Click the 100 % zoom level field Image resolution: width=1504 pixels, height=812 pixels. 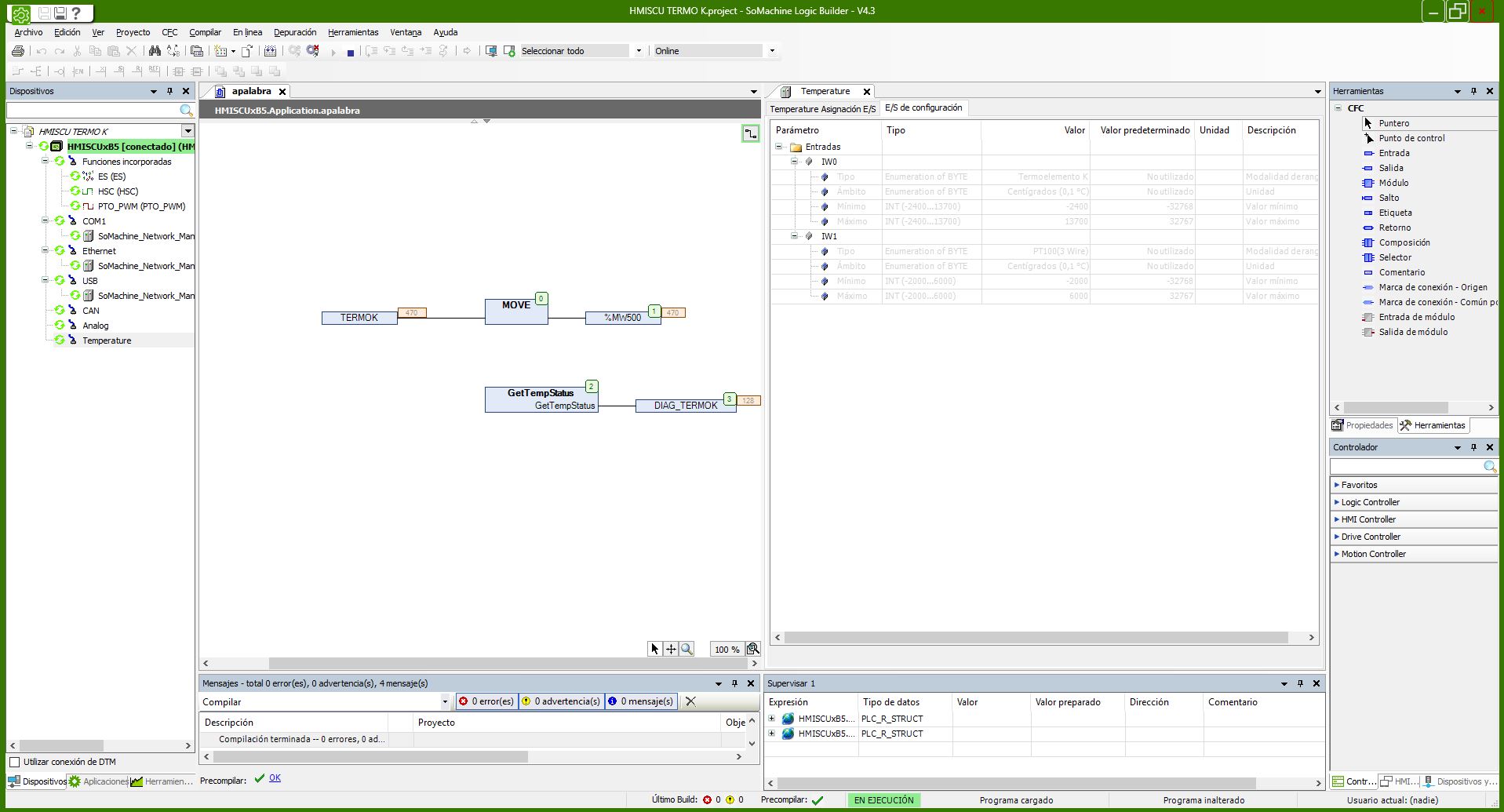click(727, 650)
